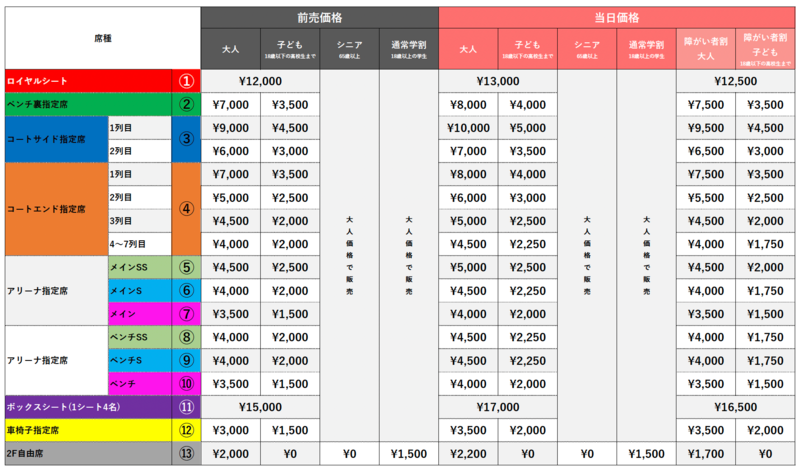Click the ¥10,000 courtside adult price

coord(468,127)
